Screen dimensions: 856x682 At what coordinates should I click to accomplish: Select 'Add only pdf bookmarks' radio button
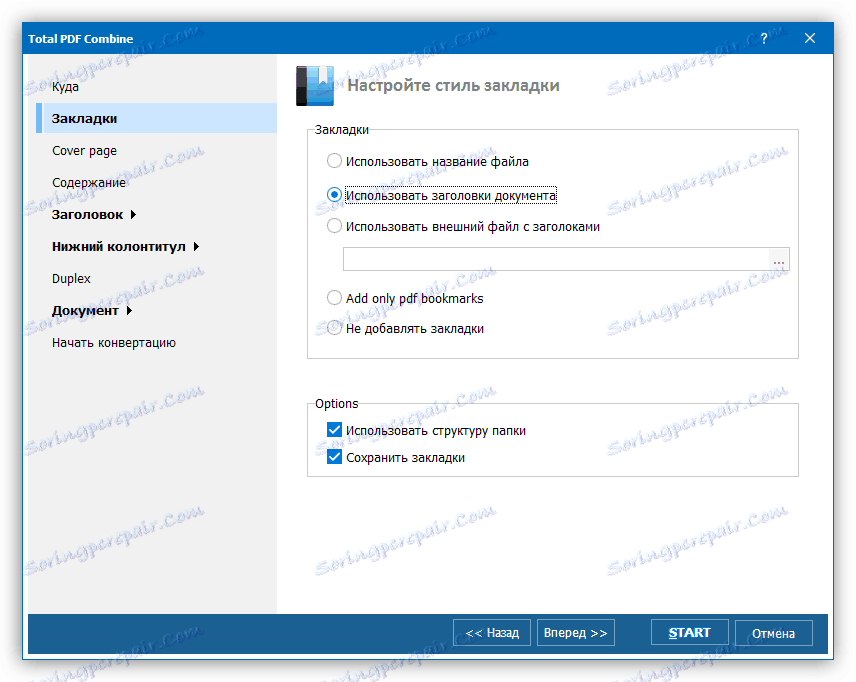334,298
